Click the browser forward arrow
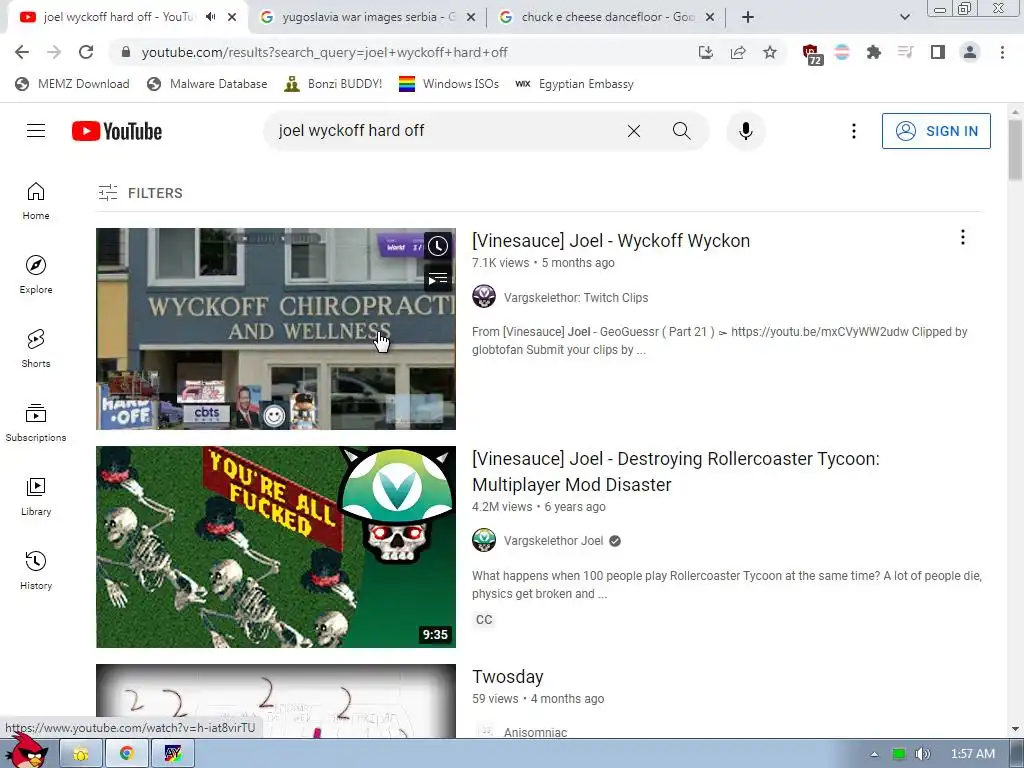This screenshot has height=768, width=1024. point(54,52)
